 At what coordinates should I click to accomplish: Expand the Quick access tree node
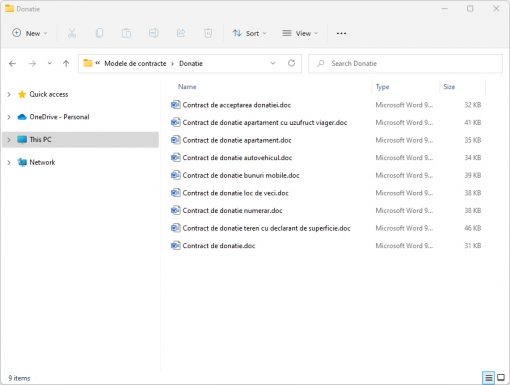(x=9, y=95)
